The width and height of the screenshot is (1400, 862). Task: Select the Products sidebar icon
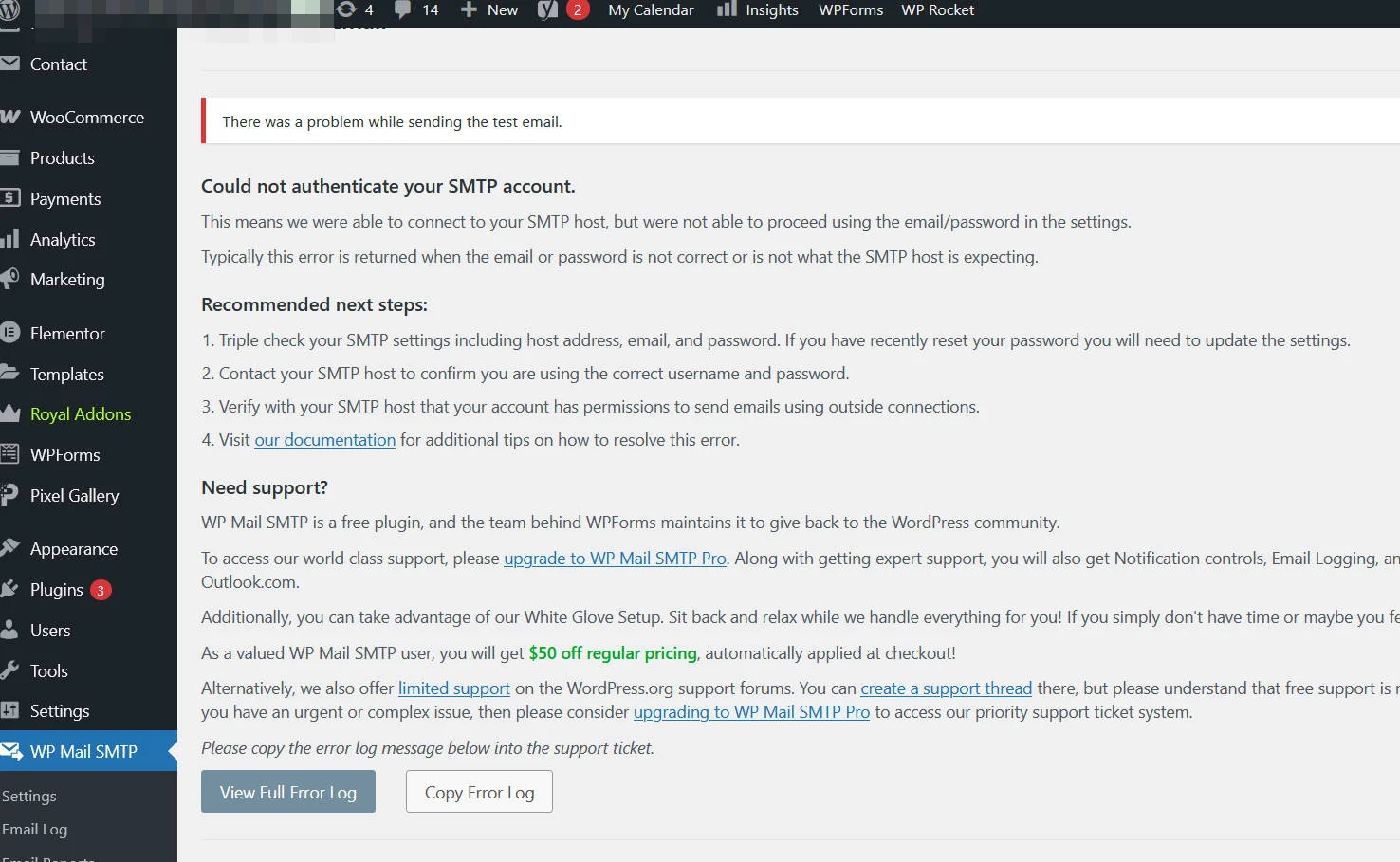(x=11, y=157)
